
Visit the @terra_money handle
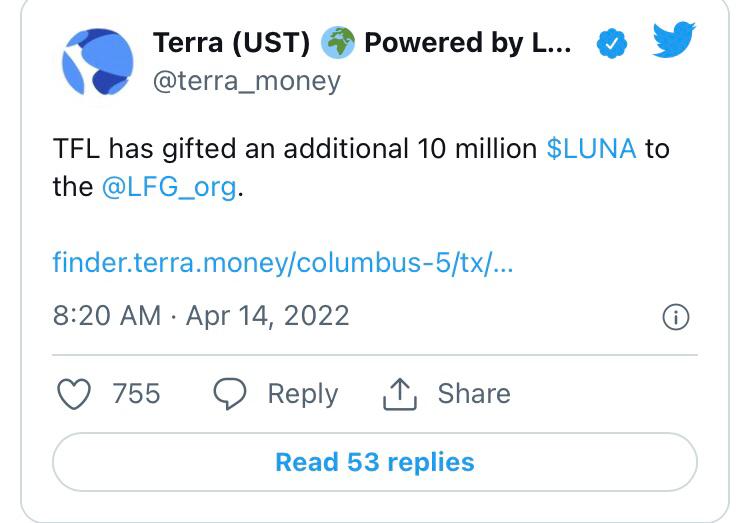point(246,81)
